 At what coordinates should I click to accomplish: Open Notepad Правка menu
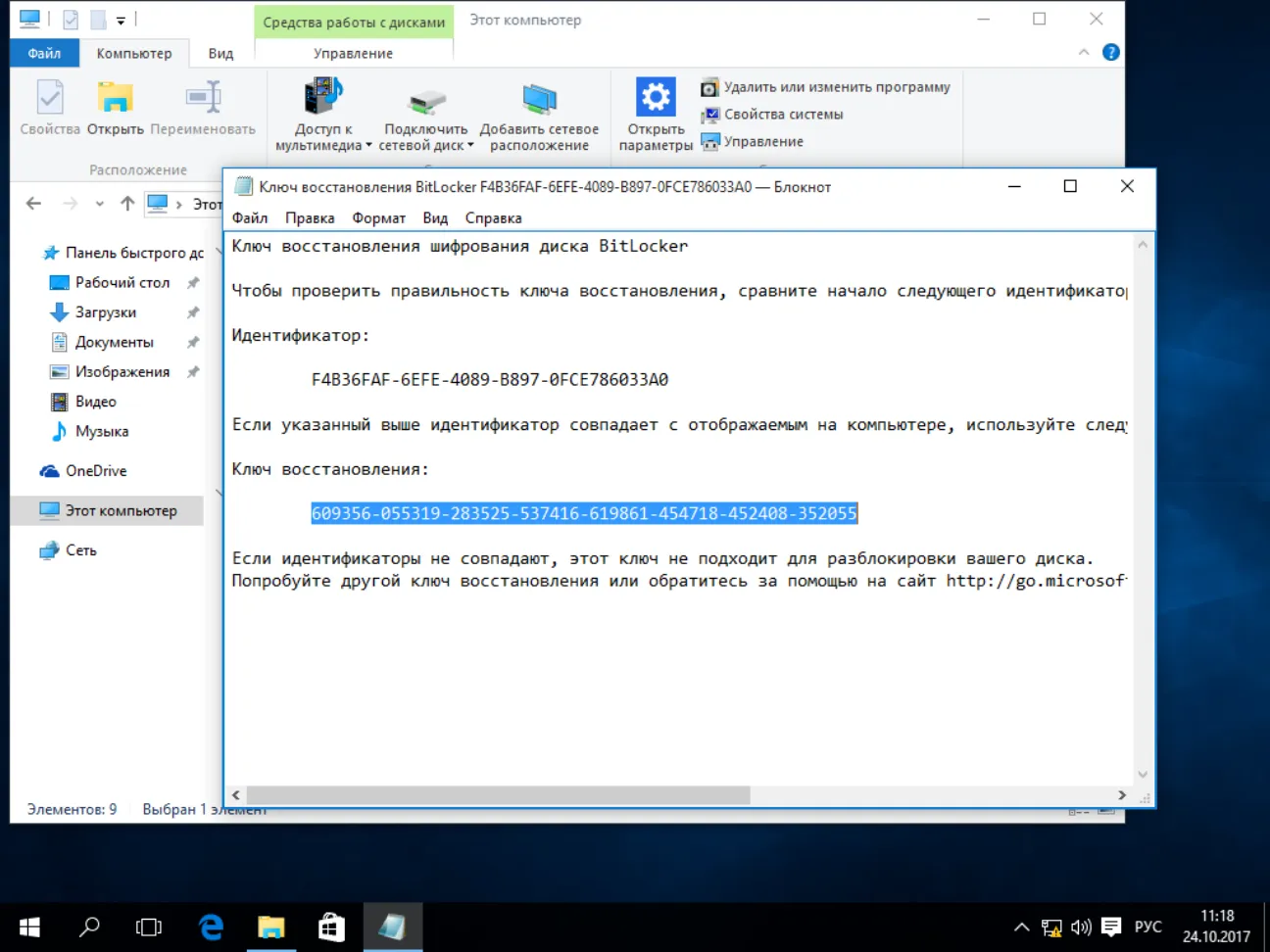pyautogui.click(x=310, y=217)
